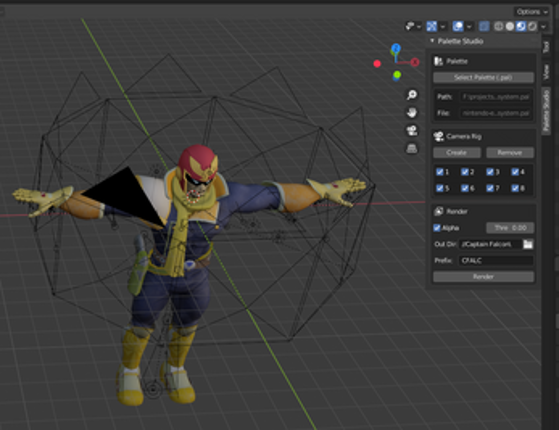Click Create camera rig button
Viewport: 559px width, 430px height.
pyautogui.click(x=457, y=153)
